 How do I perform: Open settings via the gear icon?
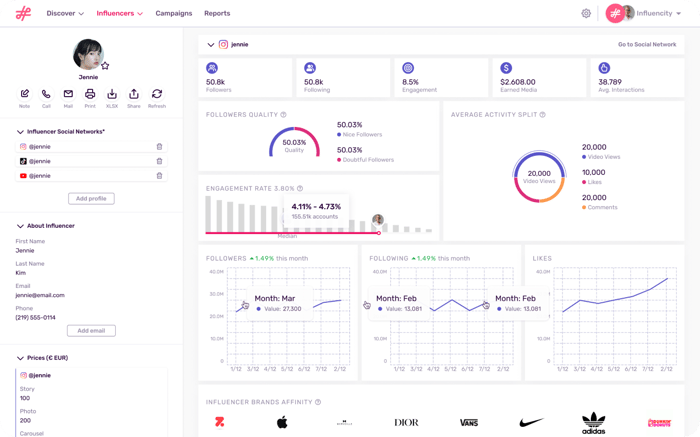tap(586, 14)
